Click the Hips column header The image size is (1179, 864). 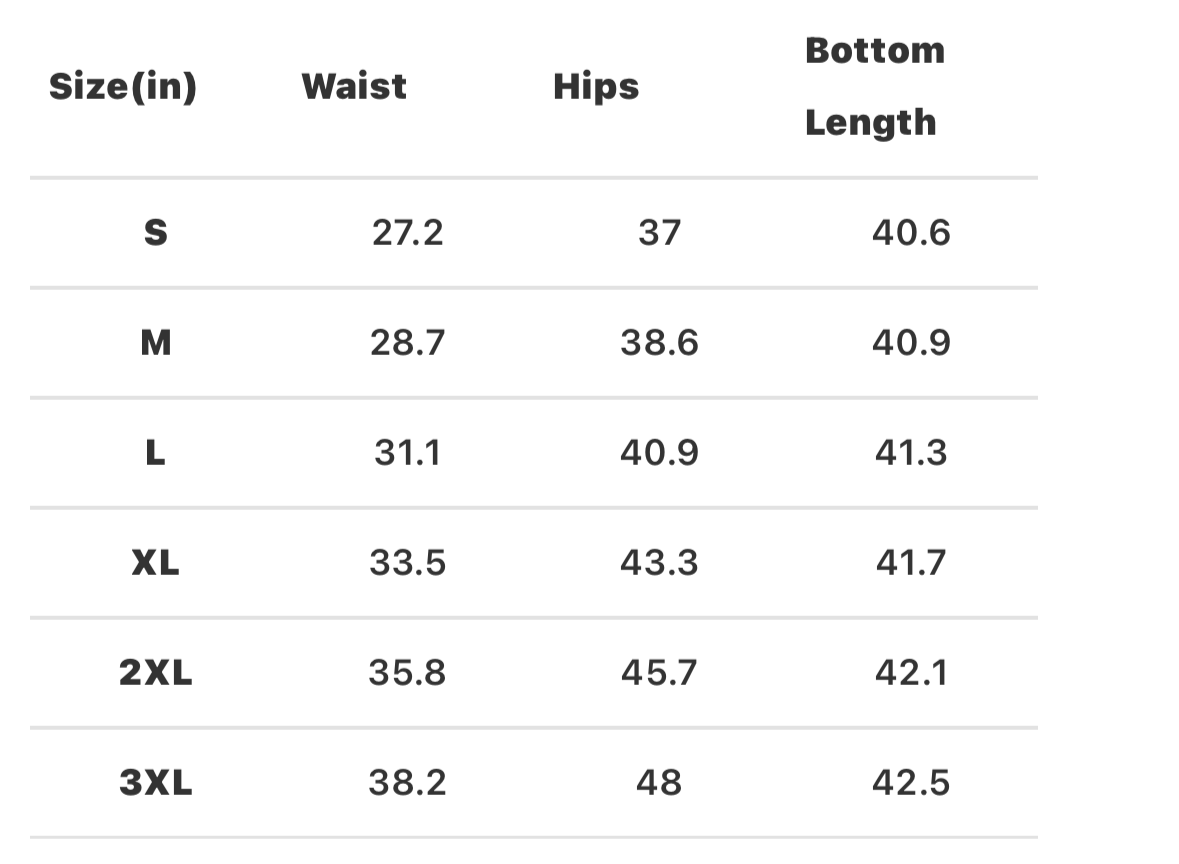tap(596, 87)
